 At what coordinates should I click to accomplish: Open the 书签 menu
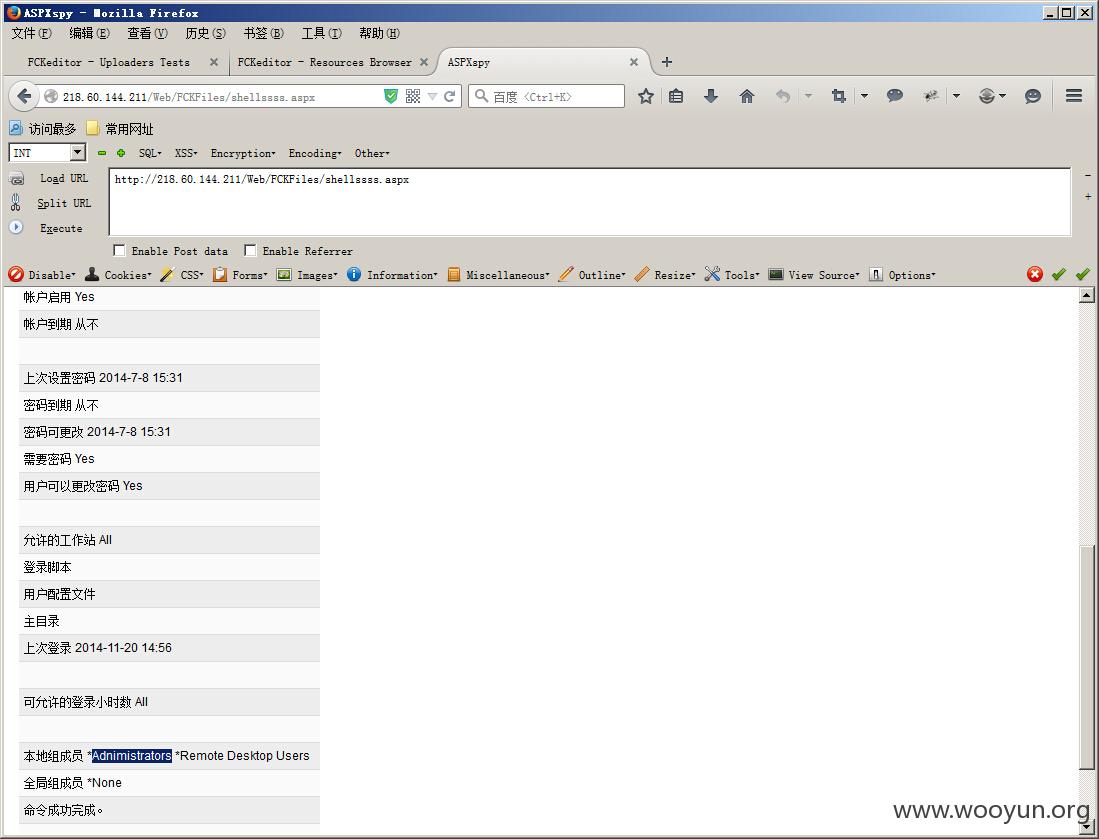click(x=264, y=33)
